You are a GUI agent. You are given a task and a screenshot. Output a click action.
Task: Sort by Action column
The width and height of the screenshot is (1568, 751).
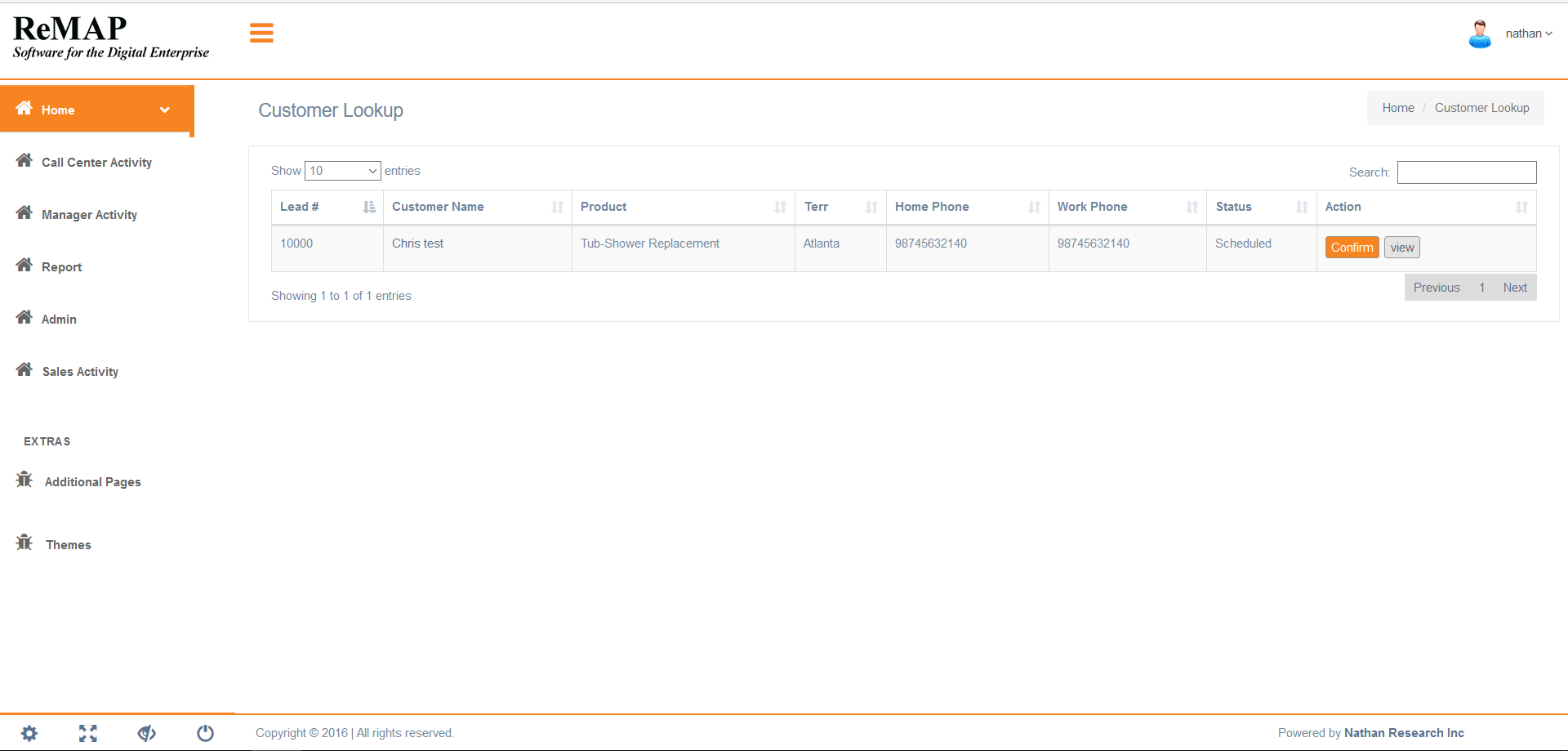[1427, 207]
